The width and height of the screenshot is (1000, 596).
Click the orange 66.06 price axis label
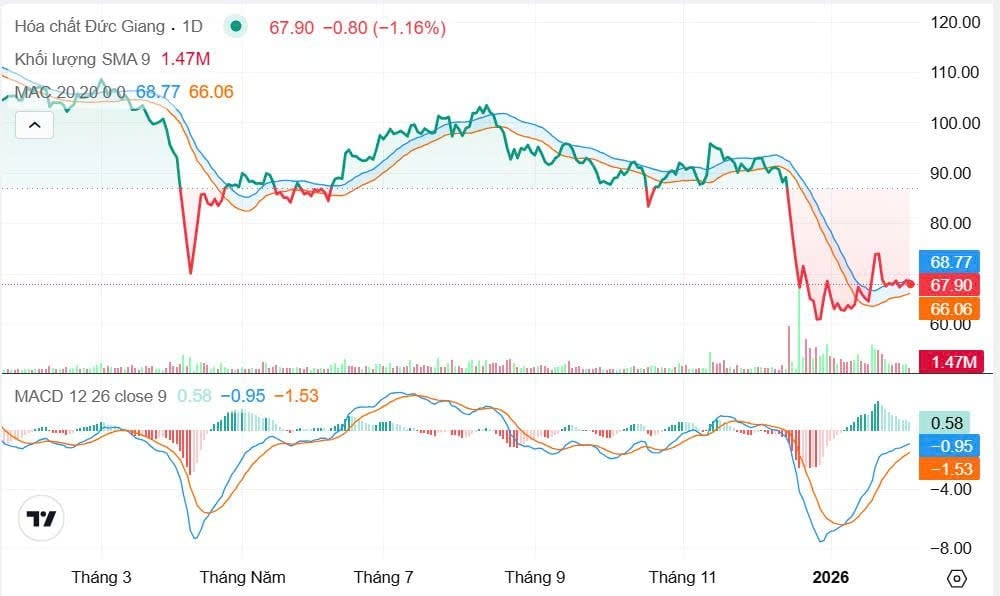pyautogui.click(x=950, y=309)
